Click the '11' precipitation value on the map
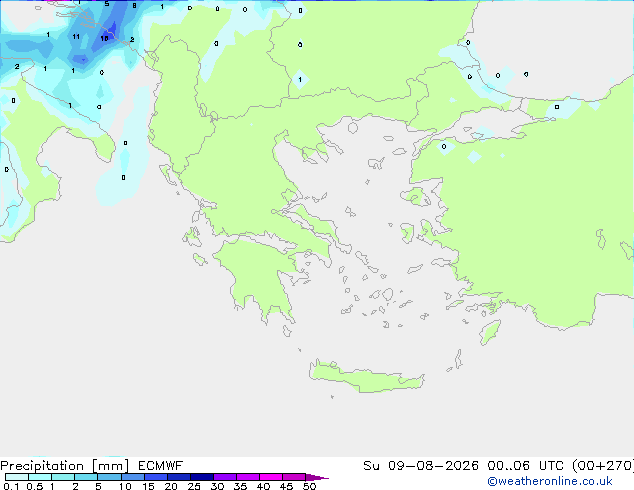 click(76, 37)
